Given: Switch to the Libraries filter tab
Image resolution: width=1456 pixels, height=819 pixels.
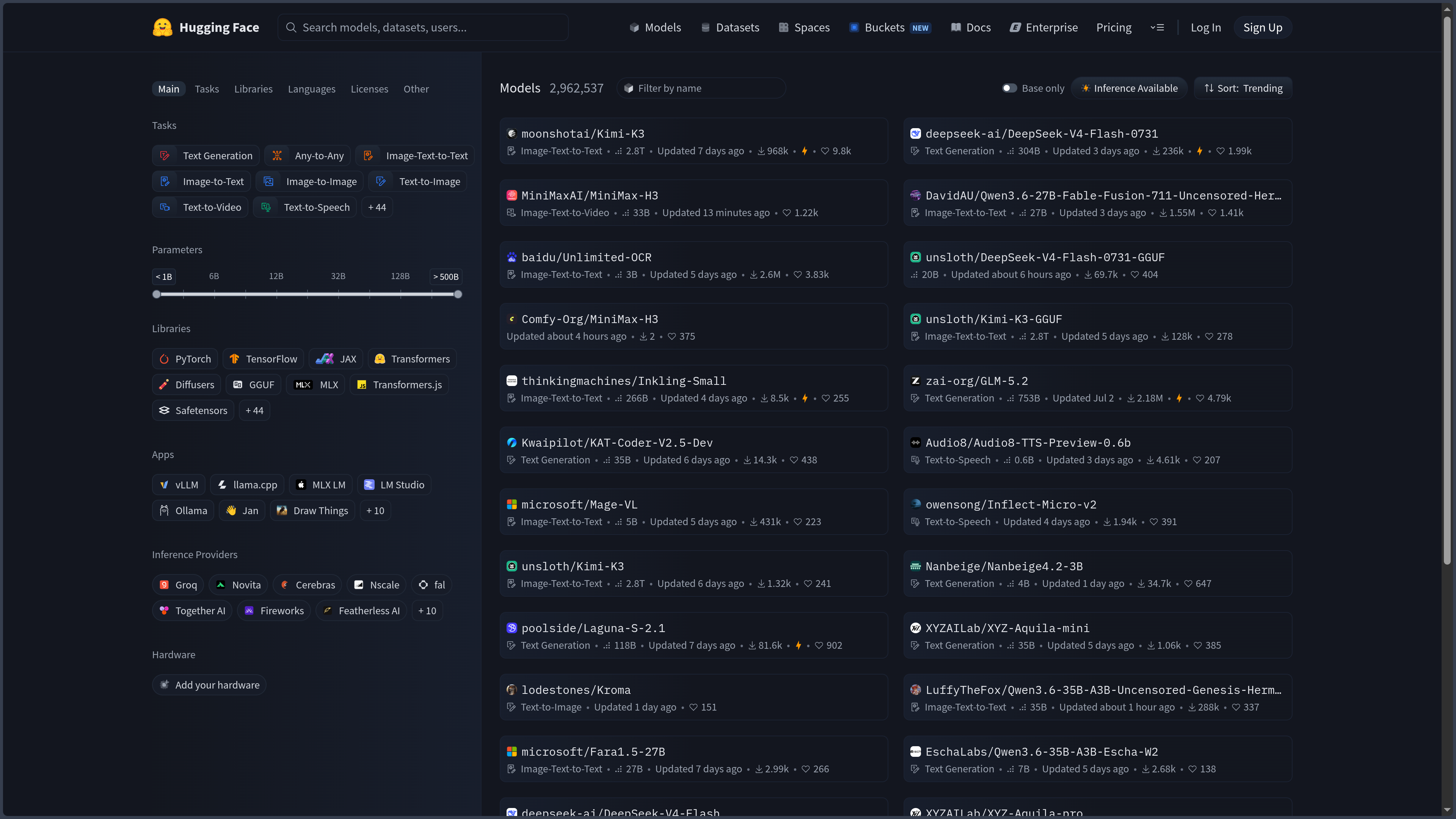Looking at the screenshot, I should click(253, 89).
